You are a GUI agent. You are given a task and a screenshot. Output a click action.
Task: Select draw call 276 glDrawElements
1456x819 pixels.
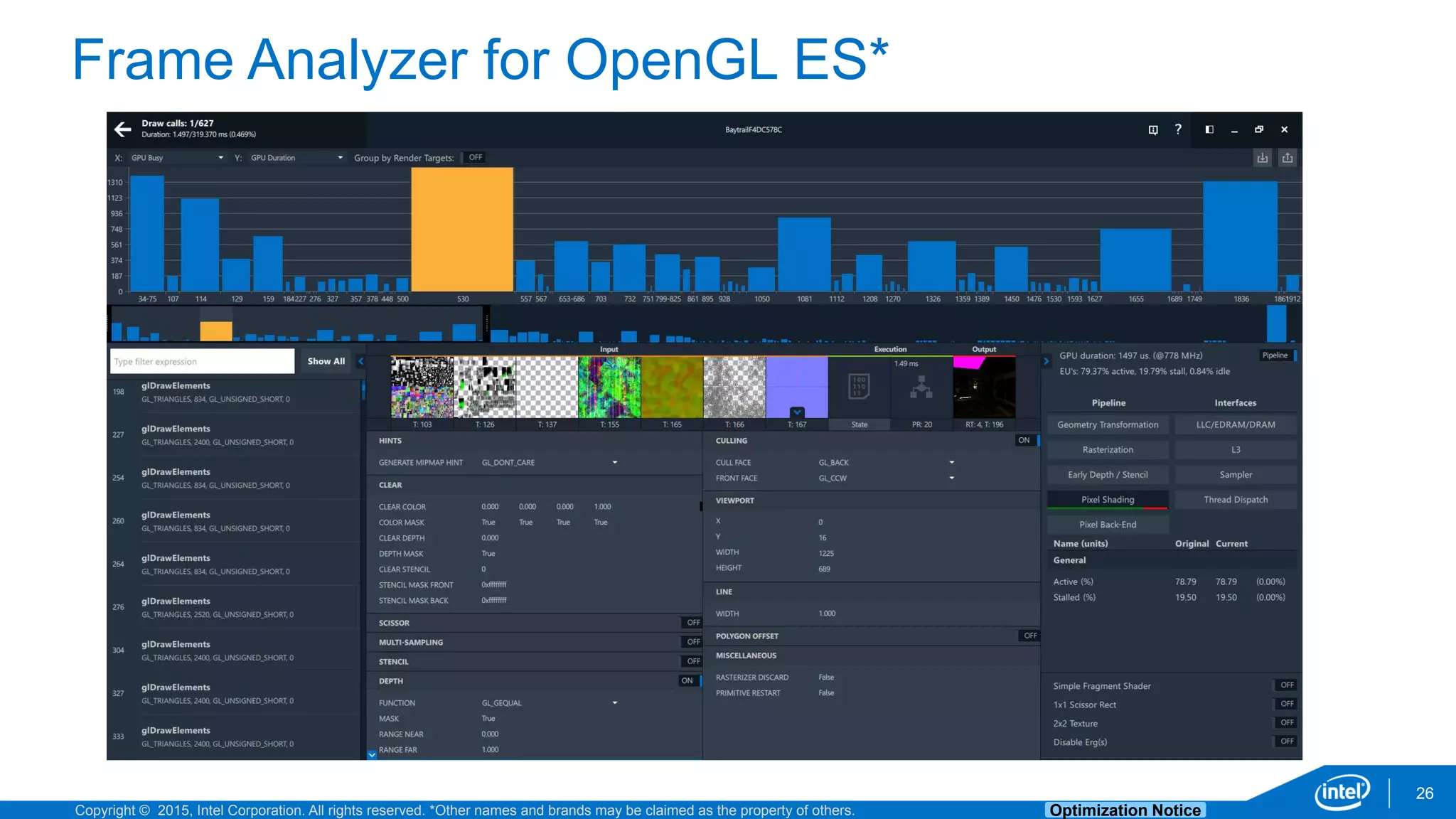tap(235, 608)
